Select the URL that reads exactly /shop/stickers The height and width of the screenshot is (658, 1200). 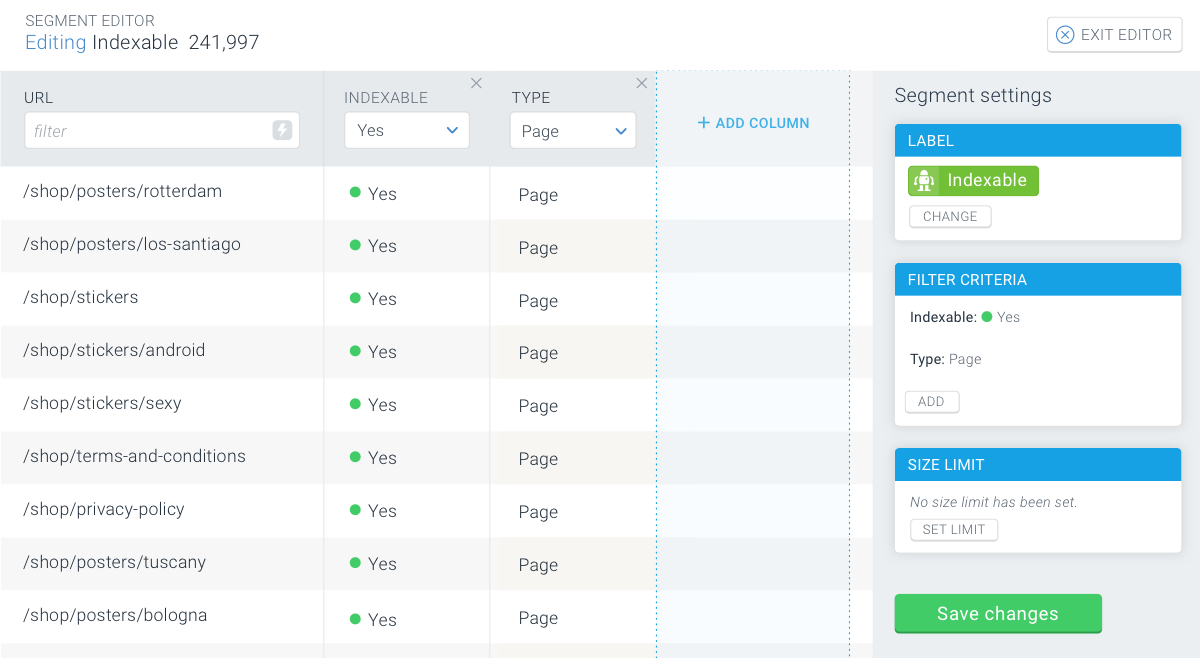pyautogui.click(x=81, y=297)
